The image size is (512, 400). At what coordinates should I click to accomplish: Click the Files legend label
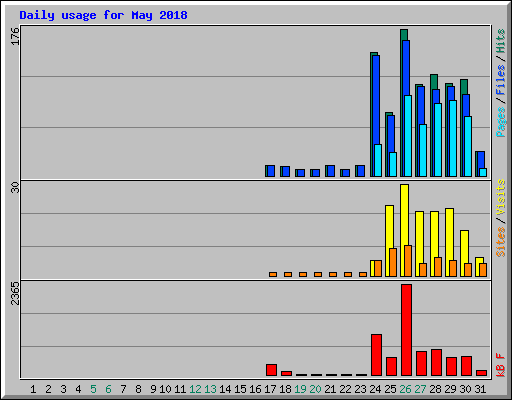[x=501, y=80]
